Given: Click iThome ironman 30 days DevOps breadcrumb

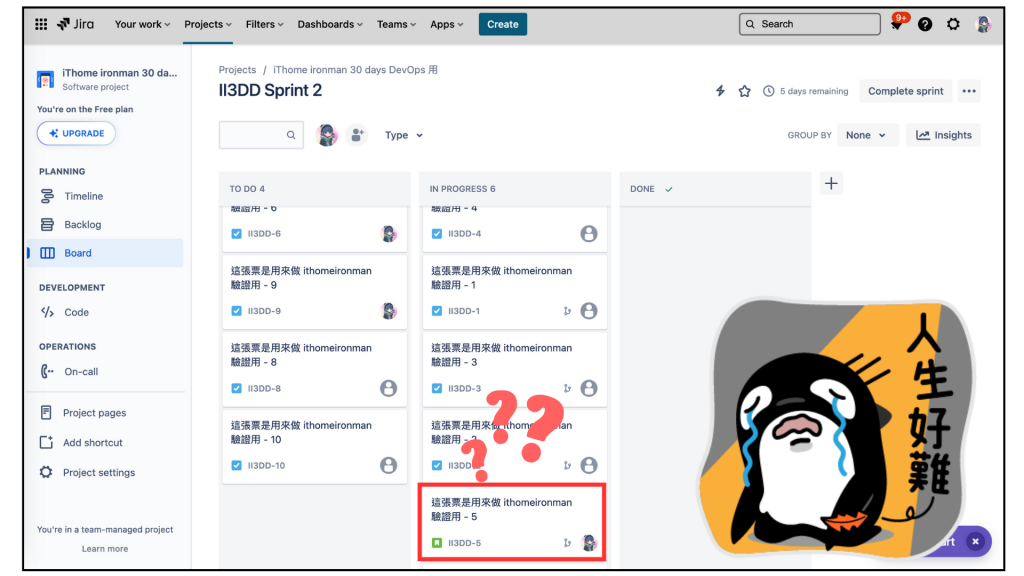Looking at the screenshot, I should 355,69.
